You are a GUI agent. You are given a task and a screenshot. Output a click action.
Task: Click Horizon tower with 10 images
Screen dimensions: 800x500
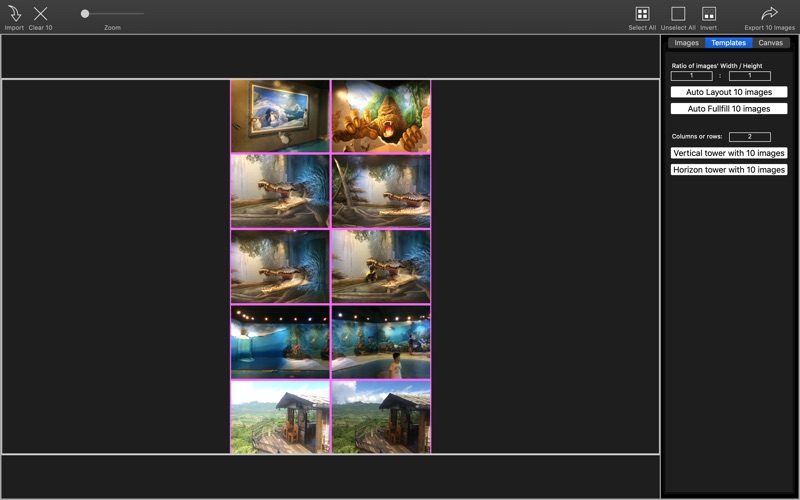pyautogui.click(x=729, y=169)
